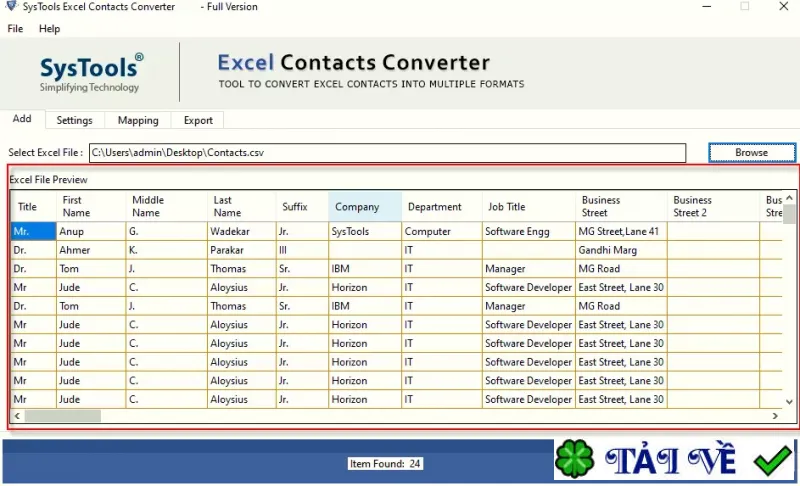Click the Browse button

click(x=752, y=152)
